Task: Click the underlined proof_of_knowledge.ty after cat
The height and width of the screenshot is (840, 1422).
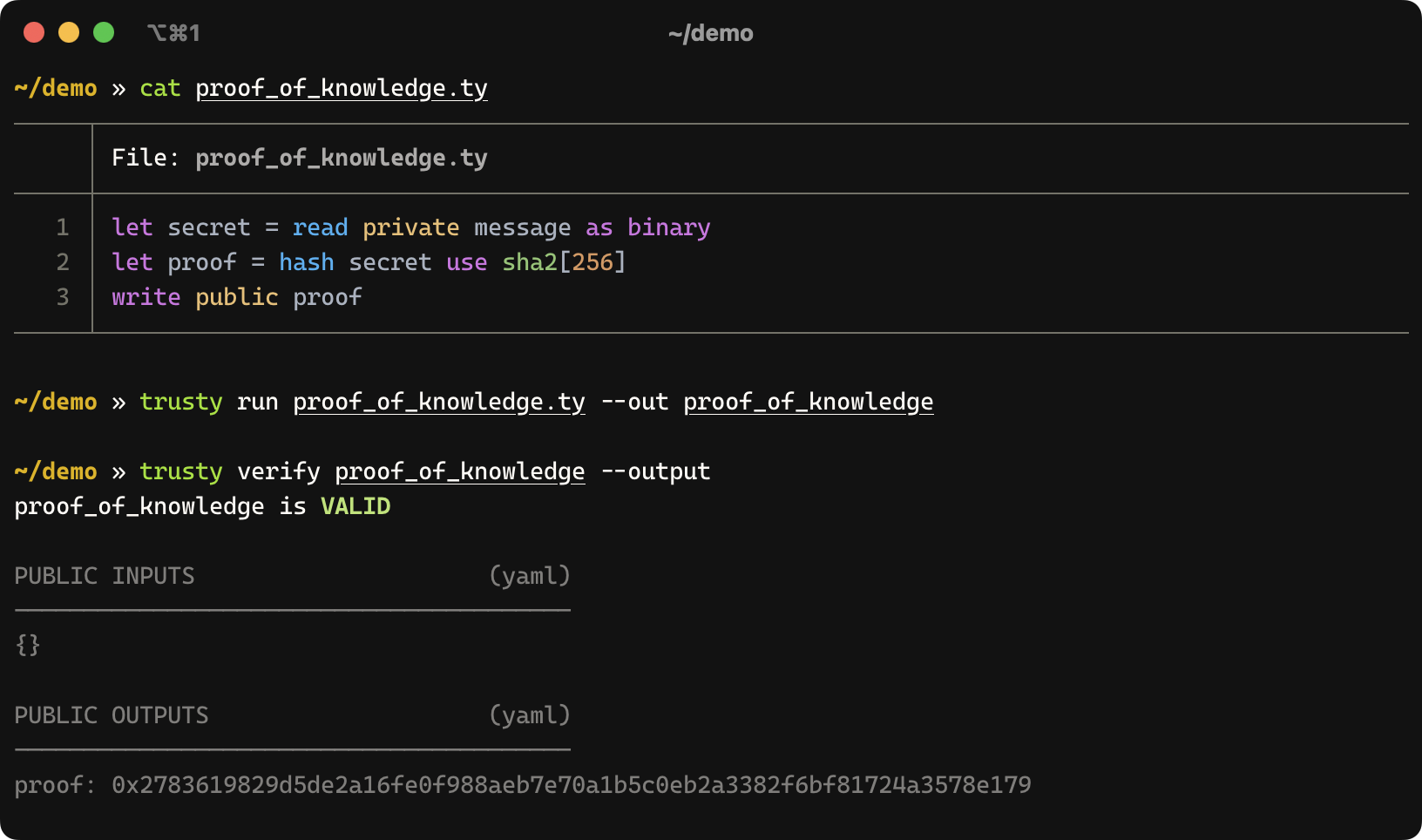Action: coord(342,88)
